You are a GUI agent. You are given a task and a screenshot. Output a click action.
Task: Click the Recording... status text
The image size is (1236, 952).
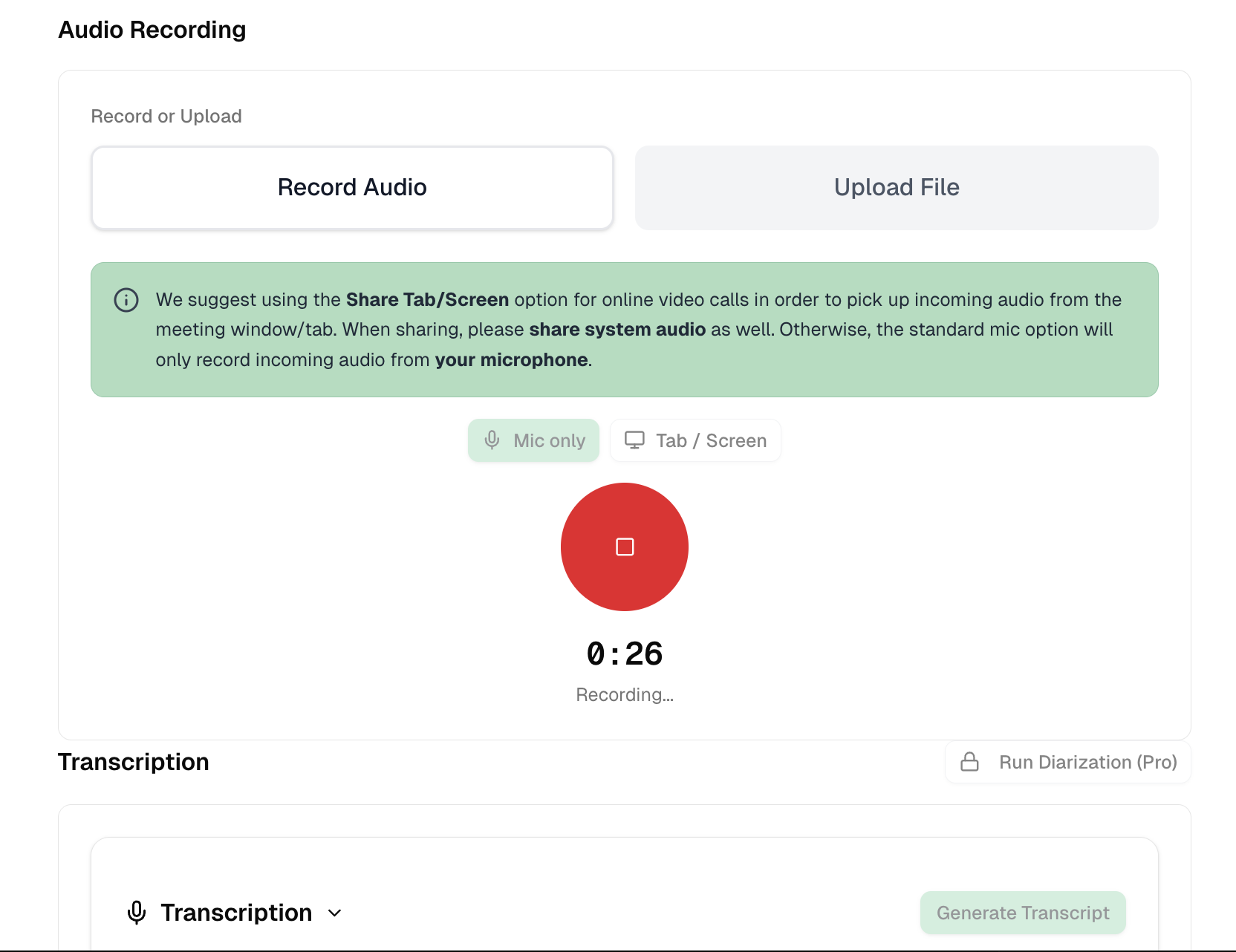click(x=625, y=695)
